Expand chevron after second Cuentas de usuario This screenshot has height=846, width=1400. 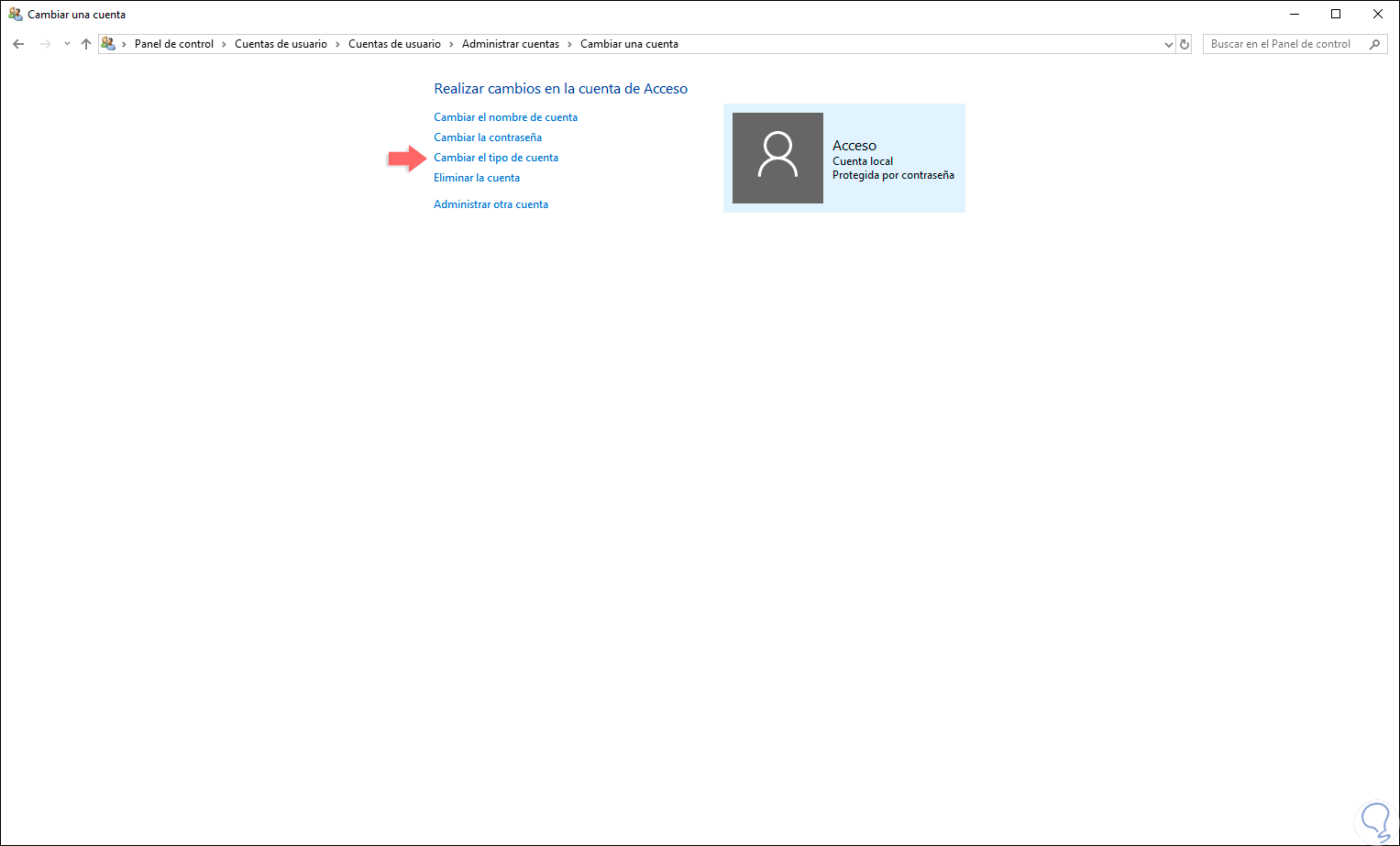pyautogui.click(x=451, y=44)
